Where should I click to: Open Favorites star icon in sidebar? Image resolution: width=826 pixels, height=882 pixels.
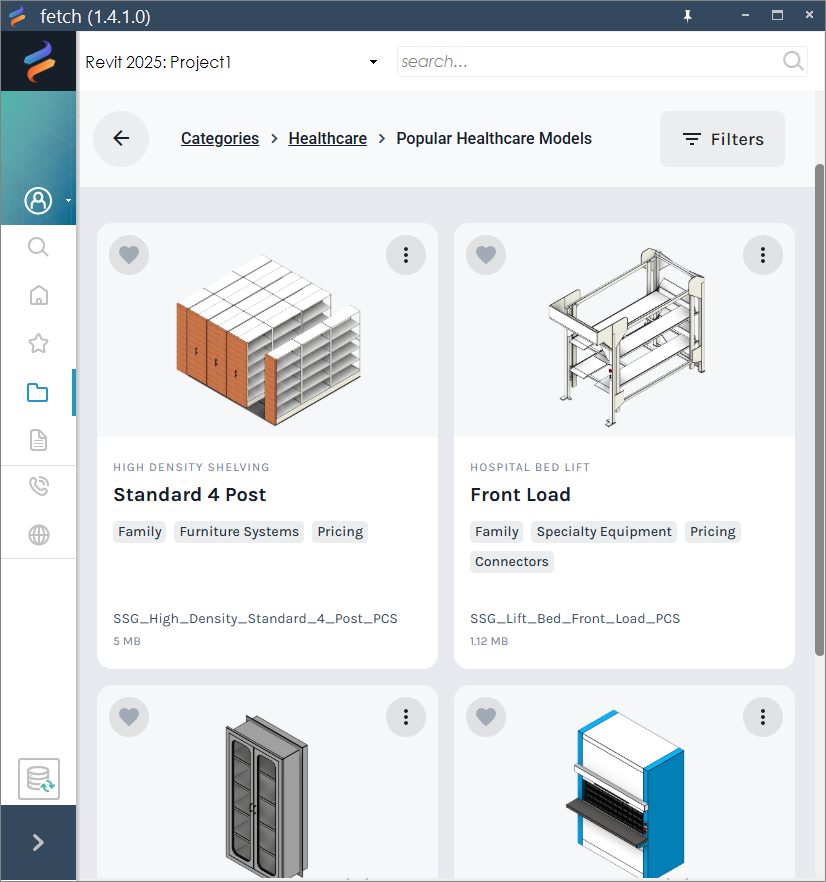coord(38,344)
